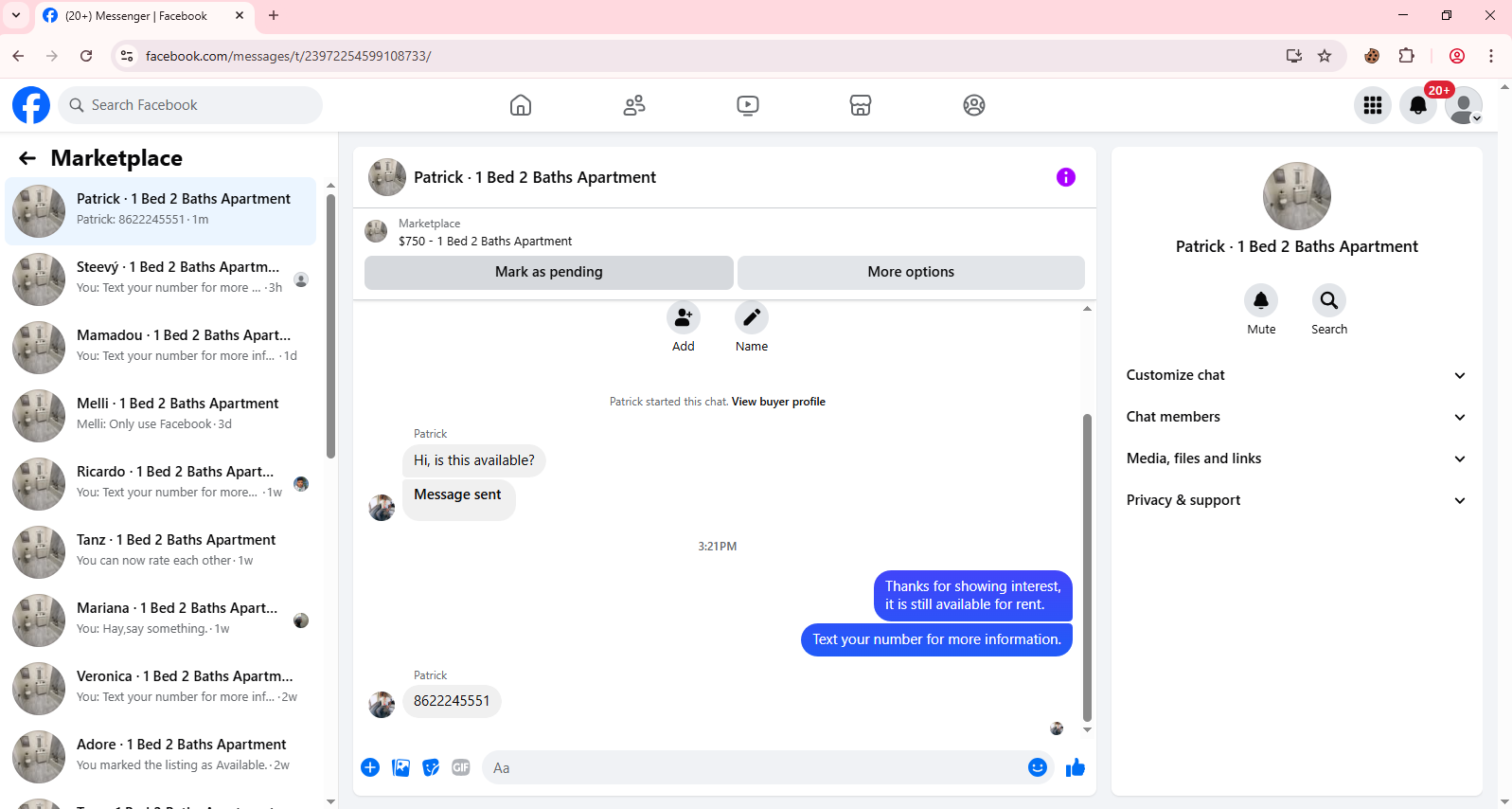
Task: Open the $750 listing link in chat header
Action: tap(485, 242)
